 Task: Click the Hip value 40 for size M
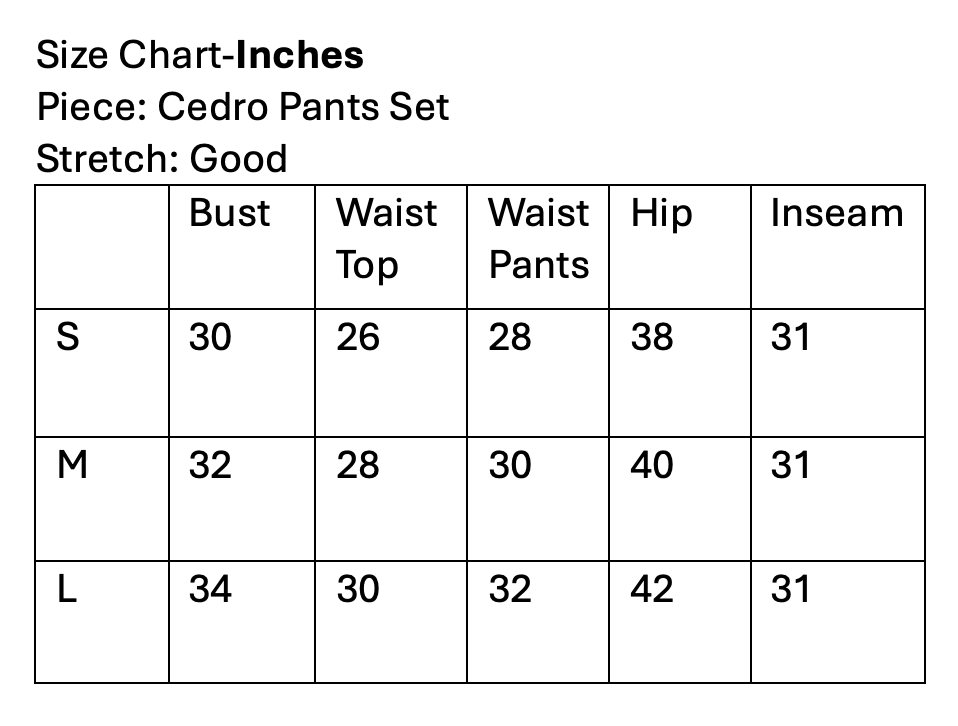click(652, 465)
